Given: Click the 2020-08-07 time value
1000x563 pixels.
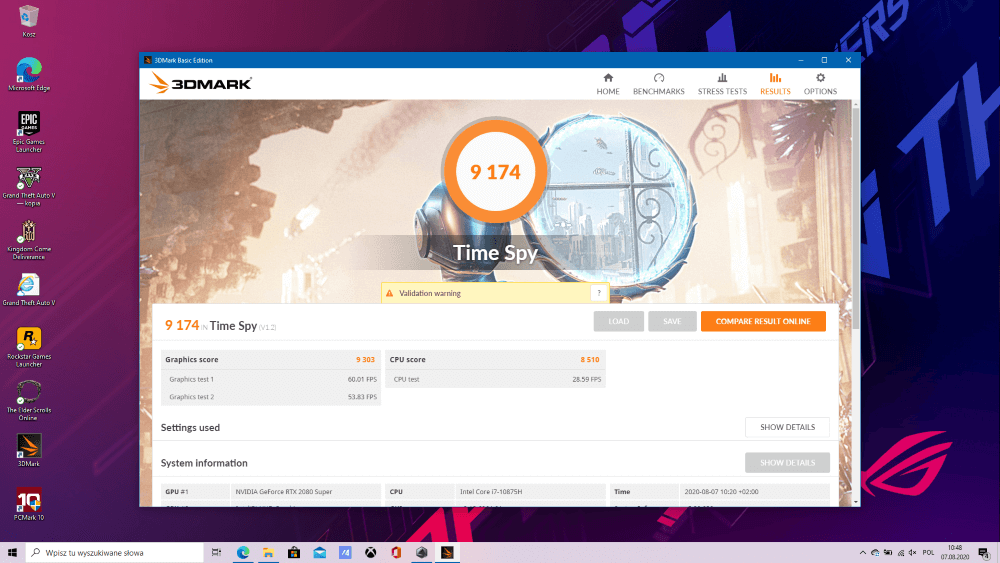Looking at the screenshot, I should pos(721,492).
